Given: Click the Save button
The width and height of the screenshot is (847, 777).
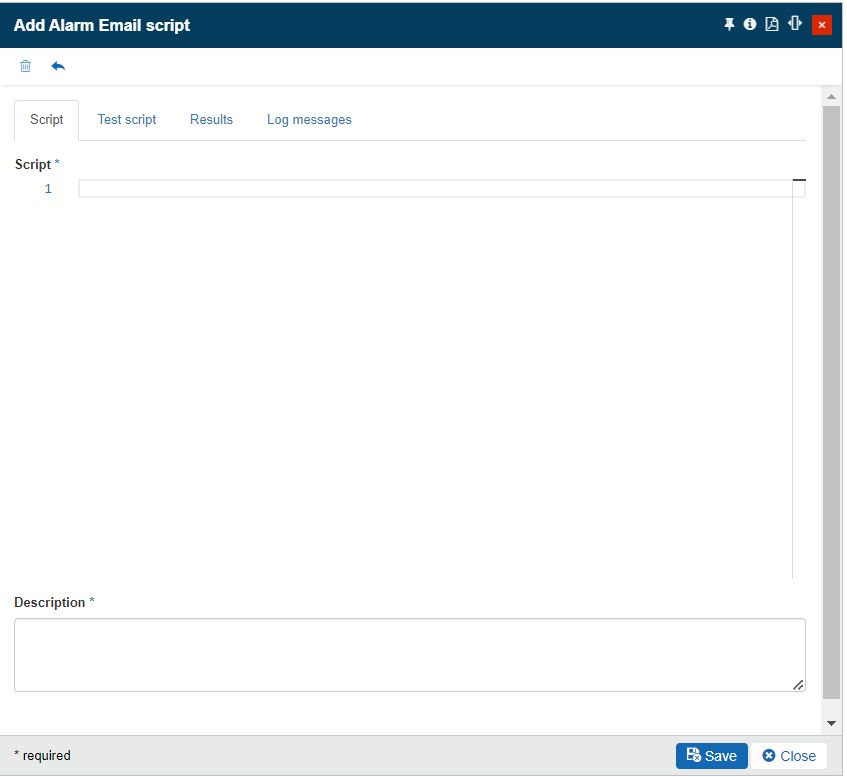Looking at the screenshot, I should click(x=711, y=756).
